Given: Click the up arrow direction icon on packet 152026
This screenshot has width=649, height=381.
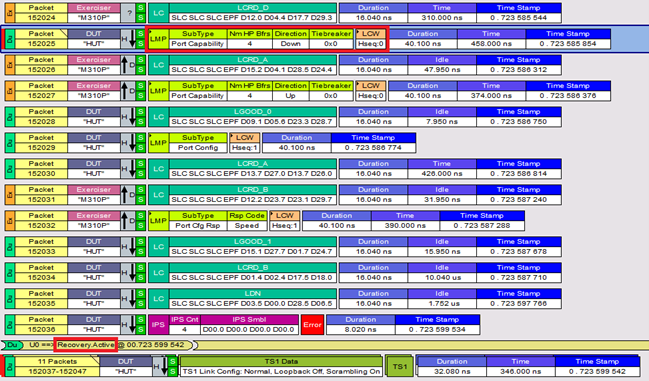Looking at the screenshot, I should point(124,65).
